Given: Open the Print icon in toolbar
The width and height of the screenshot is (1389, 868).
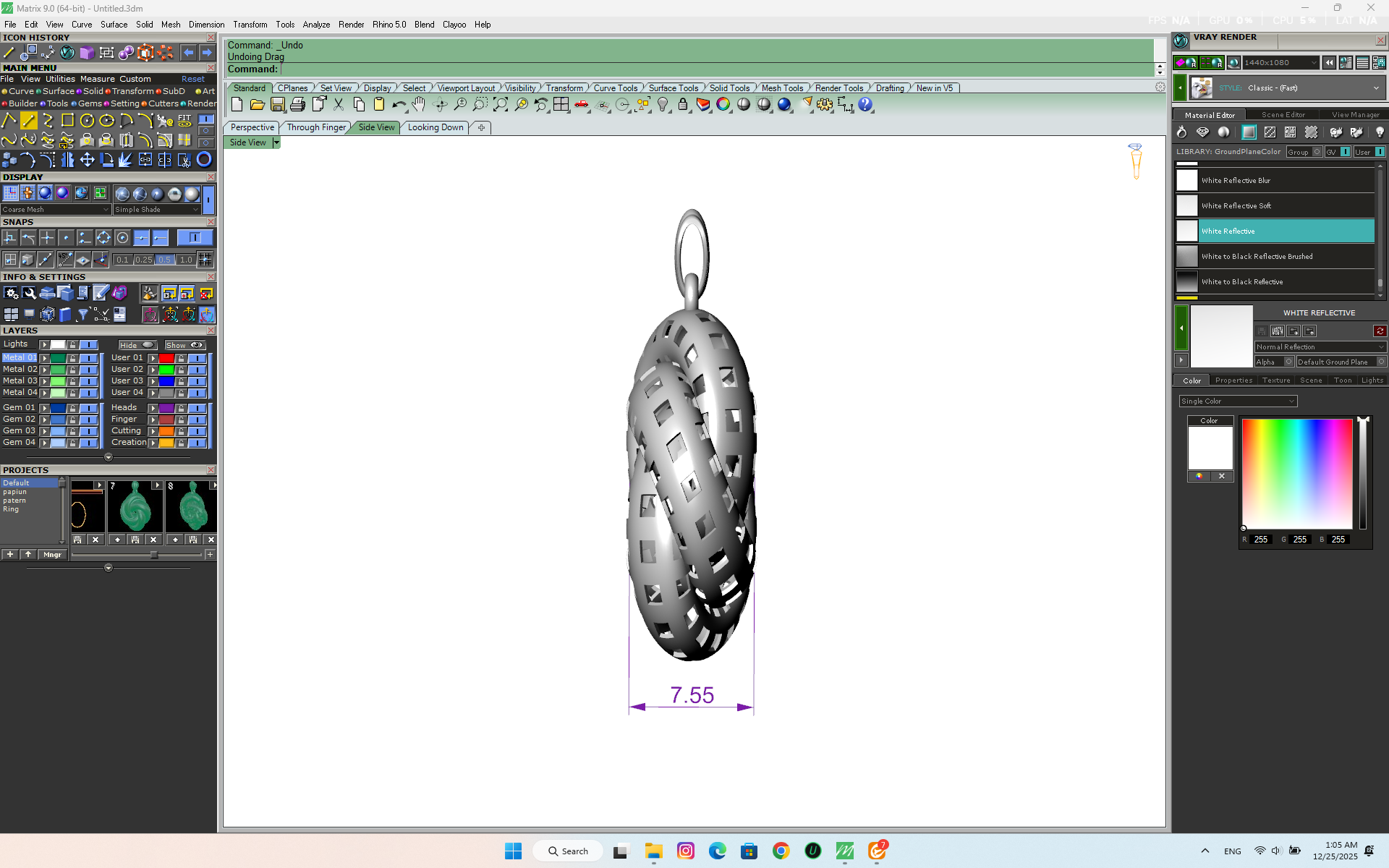Looking at the screenshot, I should click(297, 105).
